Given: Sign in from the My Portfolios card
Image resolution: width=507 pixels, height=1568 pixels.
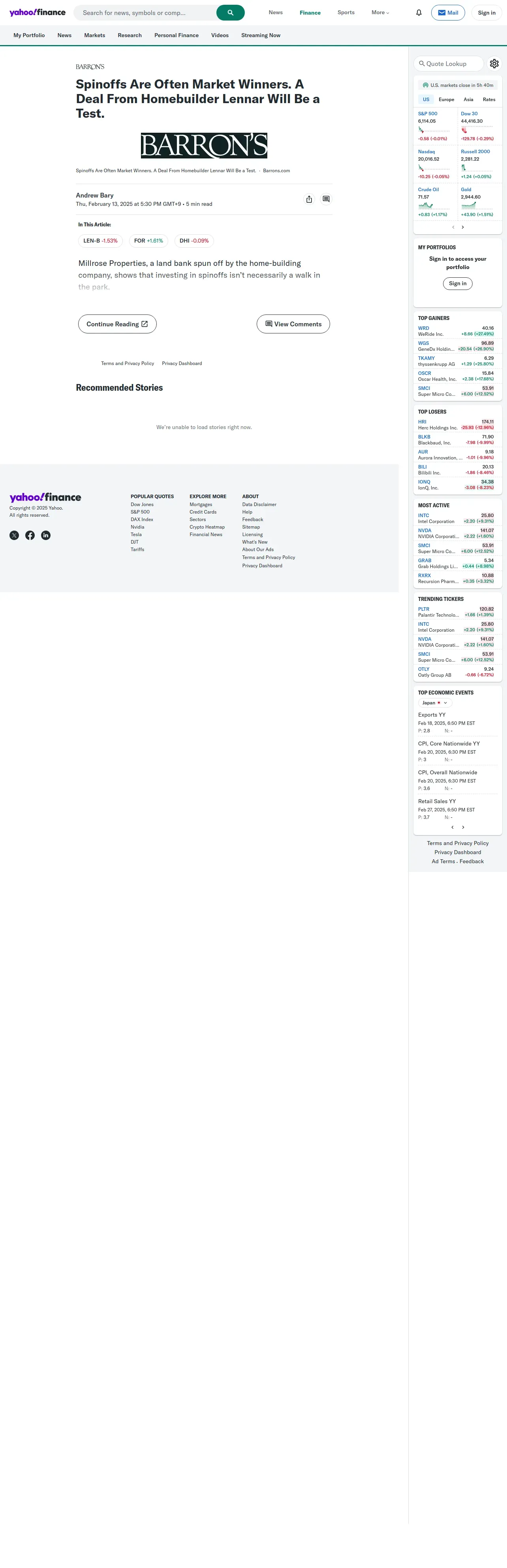Looking at the screenshot, I should pos(458,284).
